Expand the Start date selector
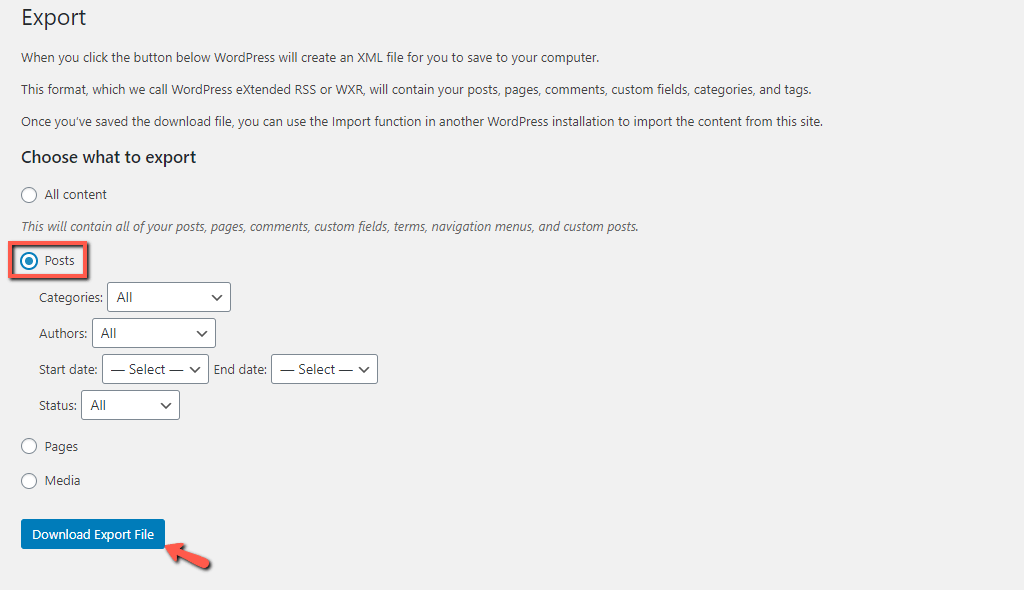The height and width of the screenshot is (590, 1024). click(x=155, y=369)
